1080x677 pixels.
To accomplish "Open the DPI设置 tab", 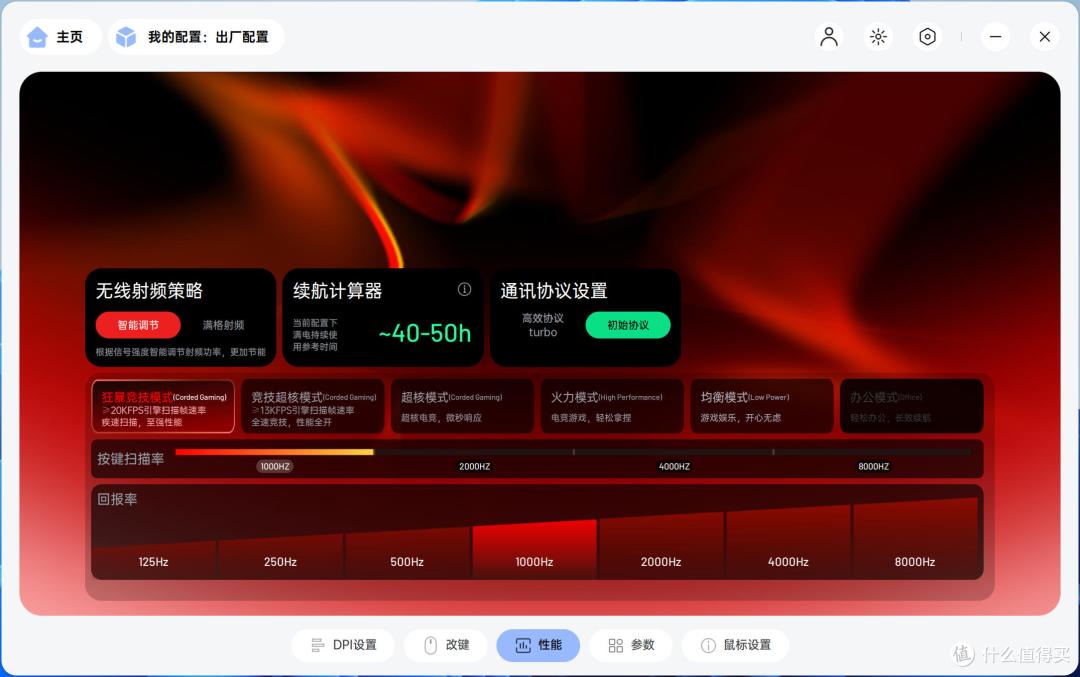I will [x=344, y=645].
